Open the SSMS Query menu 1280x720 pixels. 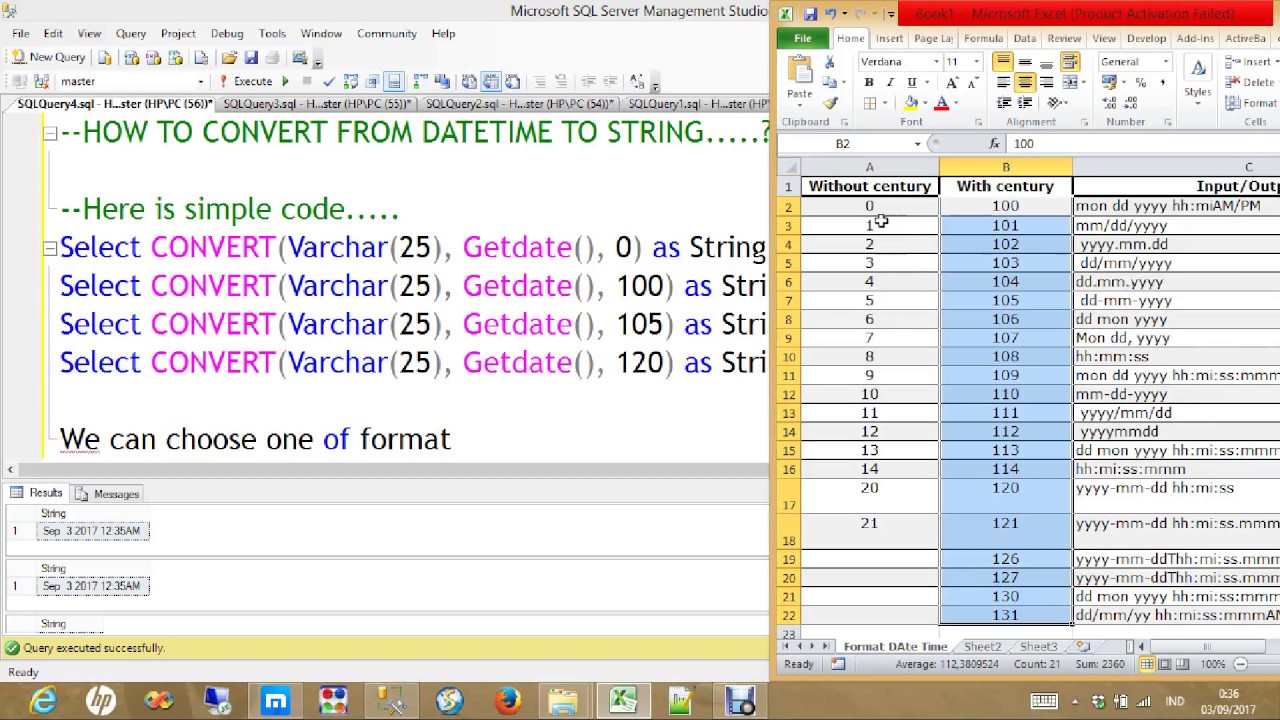click(130, 33)
